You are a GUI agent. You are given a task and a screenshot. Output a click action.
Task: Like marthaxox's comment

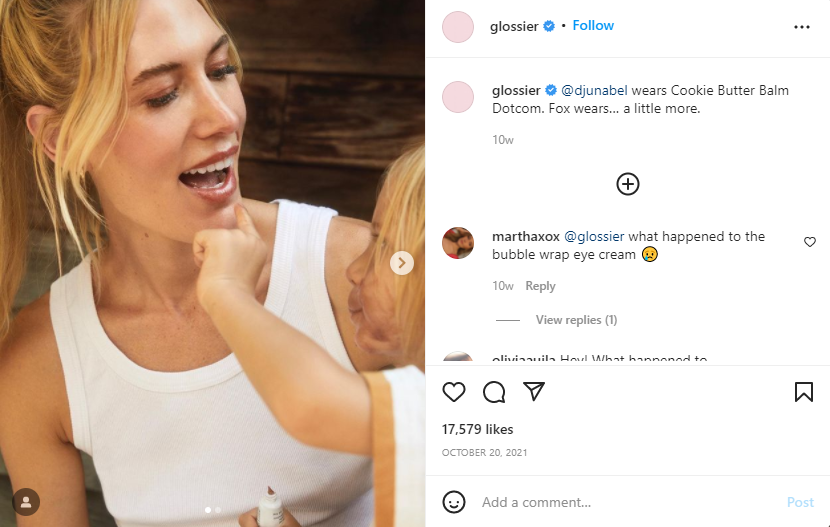pos(810,242)
